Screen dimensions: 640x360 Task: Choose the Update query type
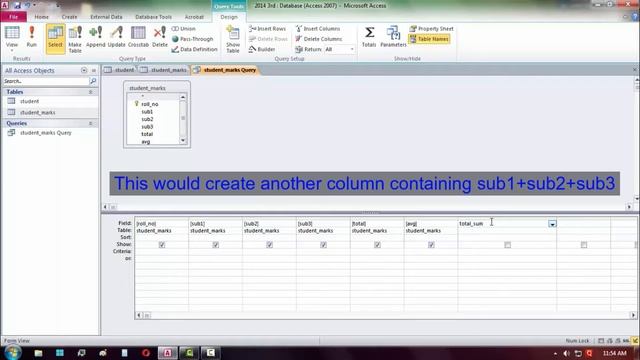116,37
